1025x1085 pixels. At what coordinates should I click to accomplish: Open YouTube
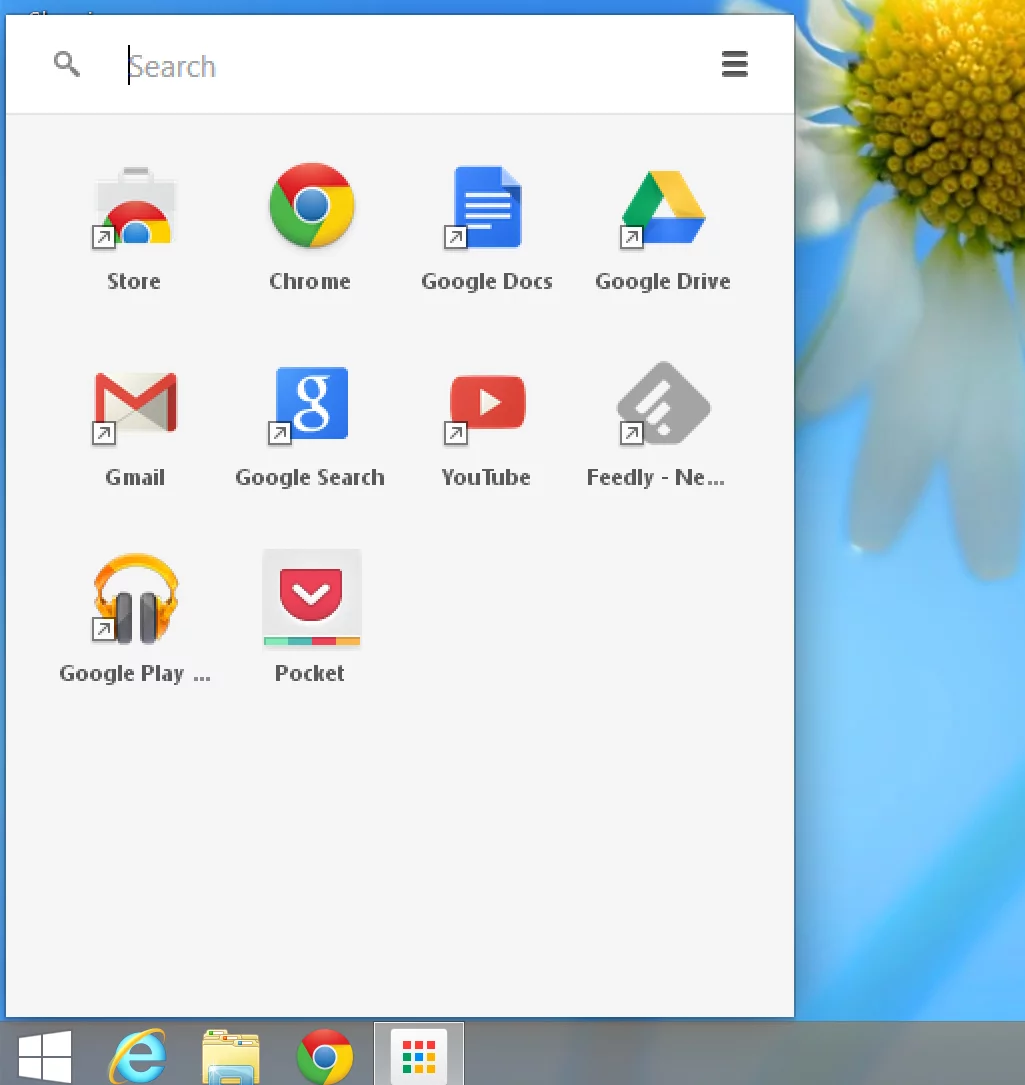point(487,403)
